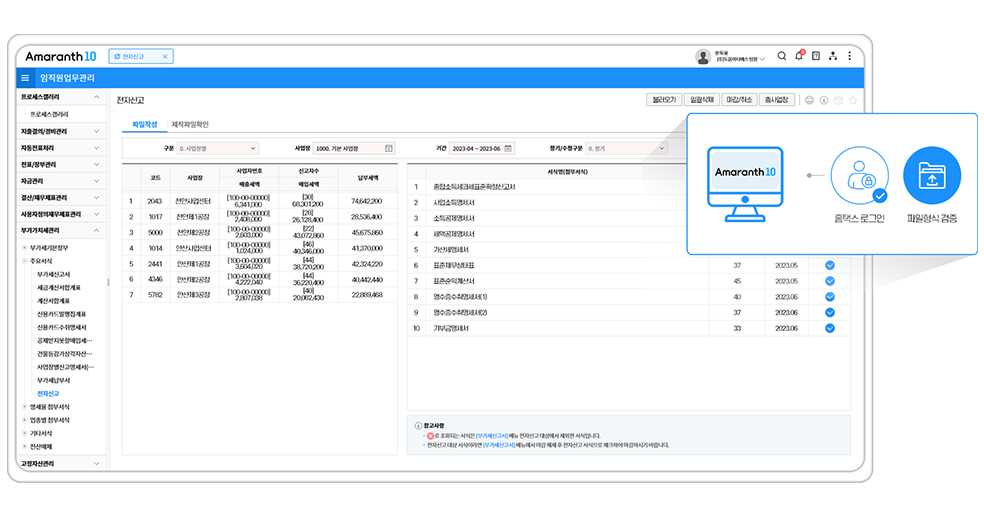Screen dimensions: 984x517
Task: Open the 구분 dropdown
Action: click(217, 149)
